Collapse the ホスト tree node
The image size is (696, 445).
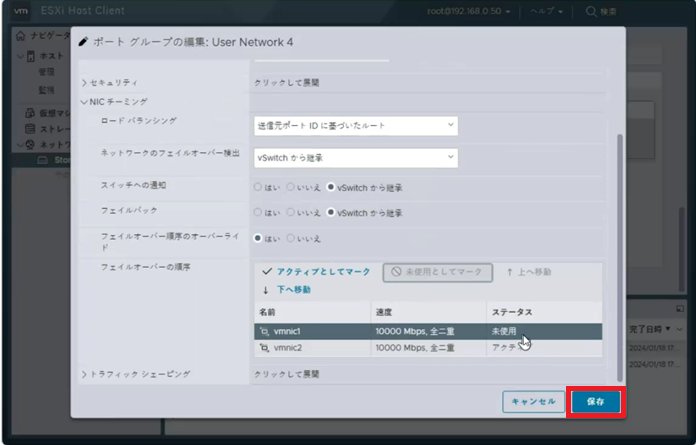(x=20, y=56)
